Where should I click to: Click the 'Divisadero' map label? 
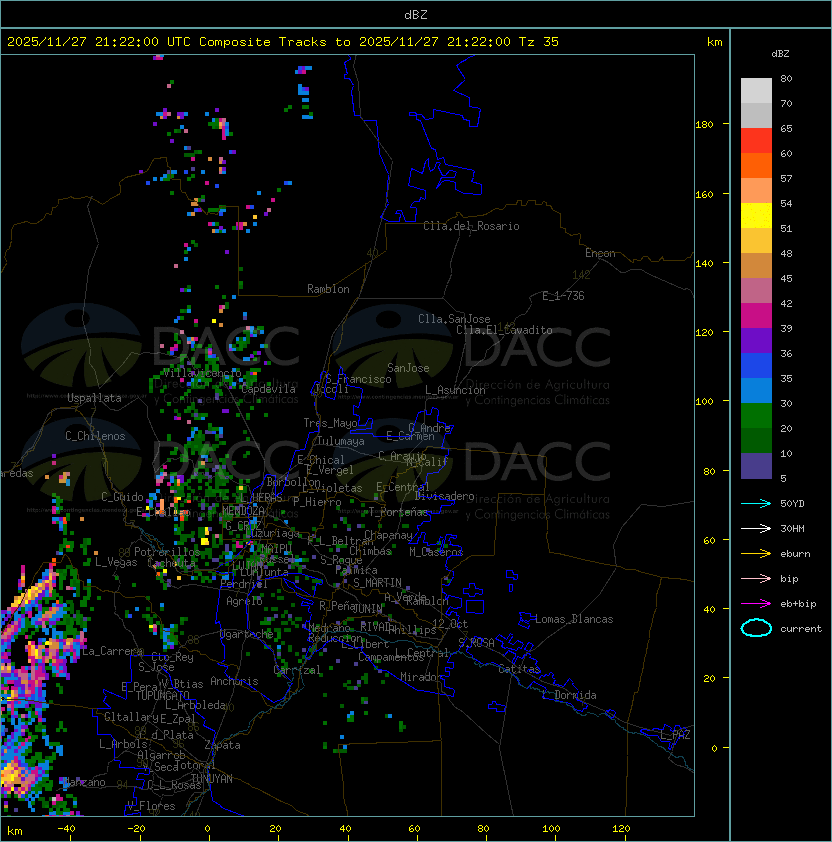click(x=445, y=496)
